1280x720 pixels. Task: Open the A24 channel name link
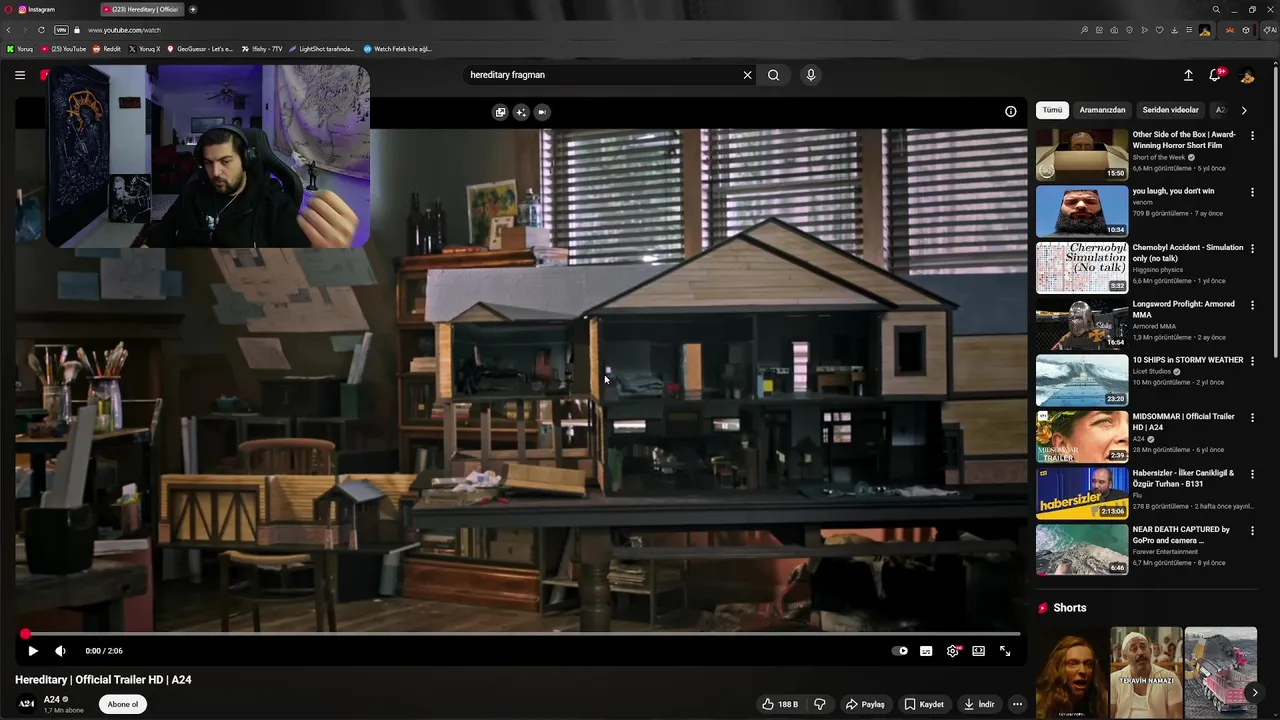[52, 699]
